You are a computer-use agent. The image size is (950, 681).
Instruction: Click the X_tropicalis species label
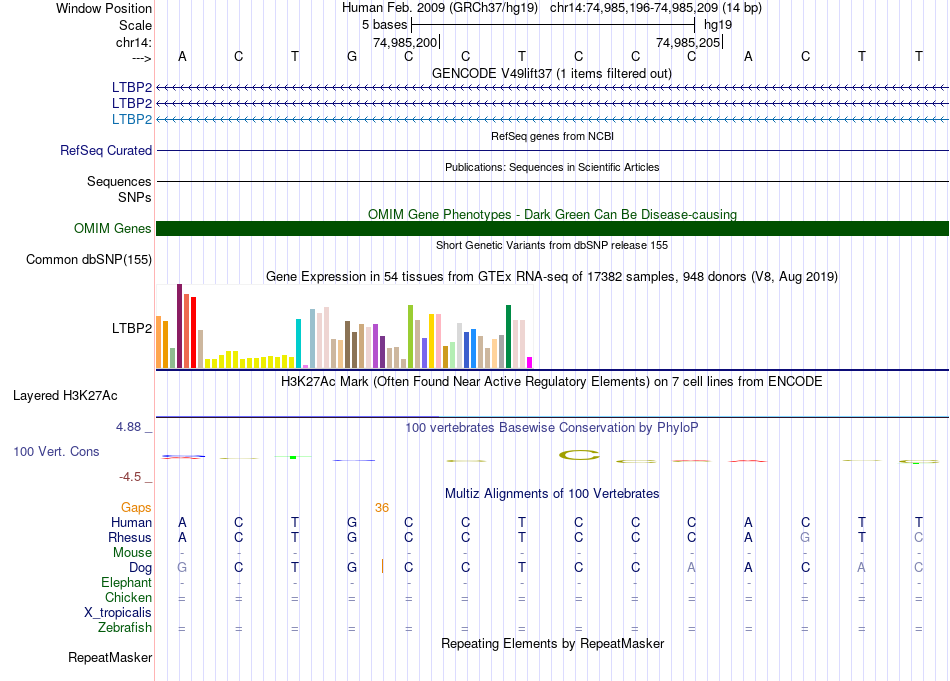point(118,613)
